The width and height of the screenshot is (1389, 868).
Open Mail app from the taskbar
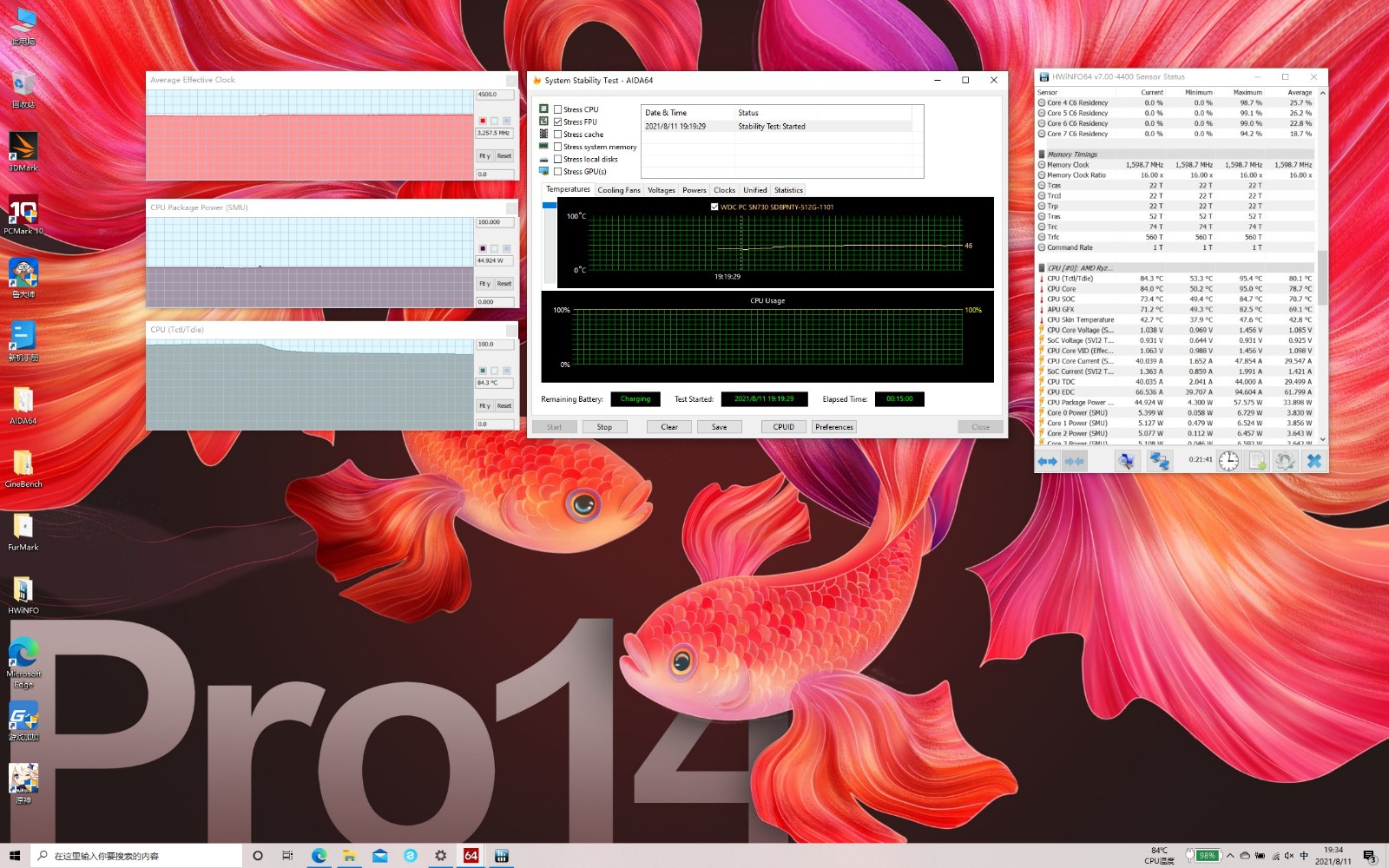pyautogui.click(x=379, y=856)
